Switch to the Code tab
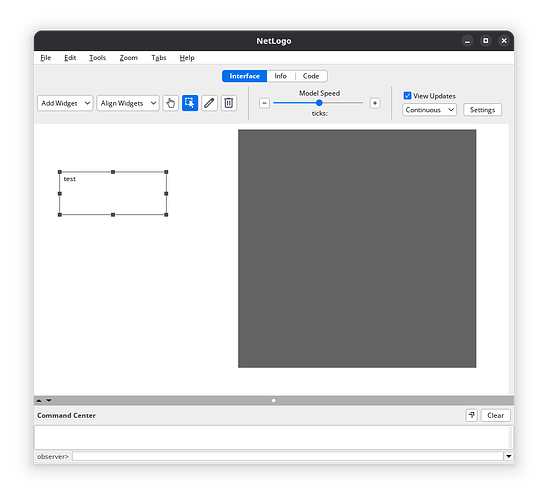 tap(311, 76)
